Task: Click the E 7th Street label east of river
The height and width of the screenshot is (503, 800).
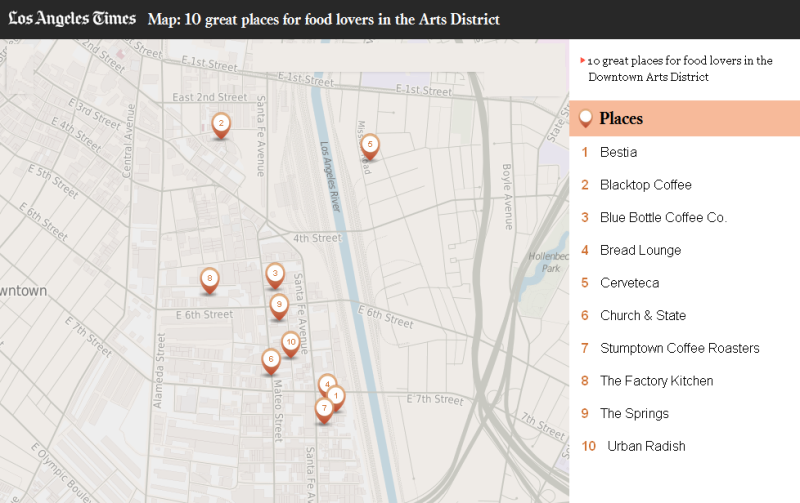Action: tap(435, 400)
